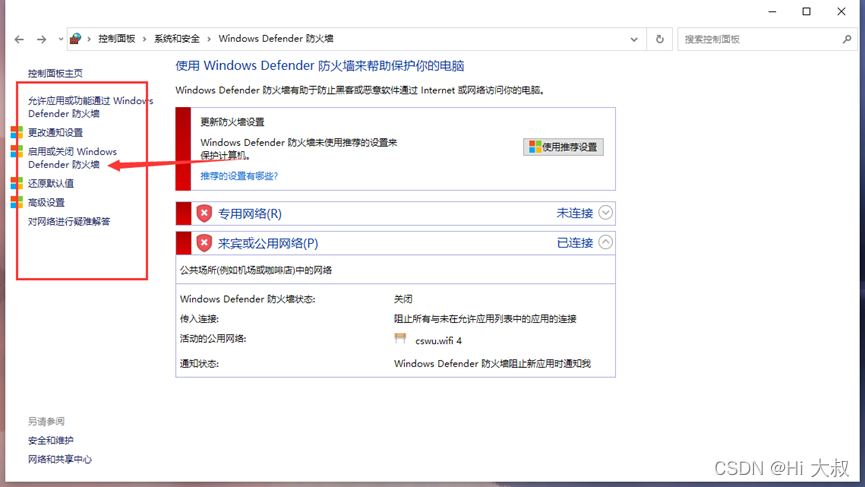865x487 pixels.
Task: Click red shield icon for 专用网络(R)
Action: tap(204, 213)
